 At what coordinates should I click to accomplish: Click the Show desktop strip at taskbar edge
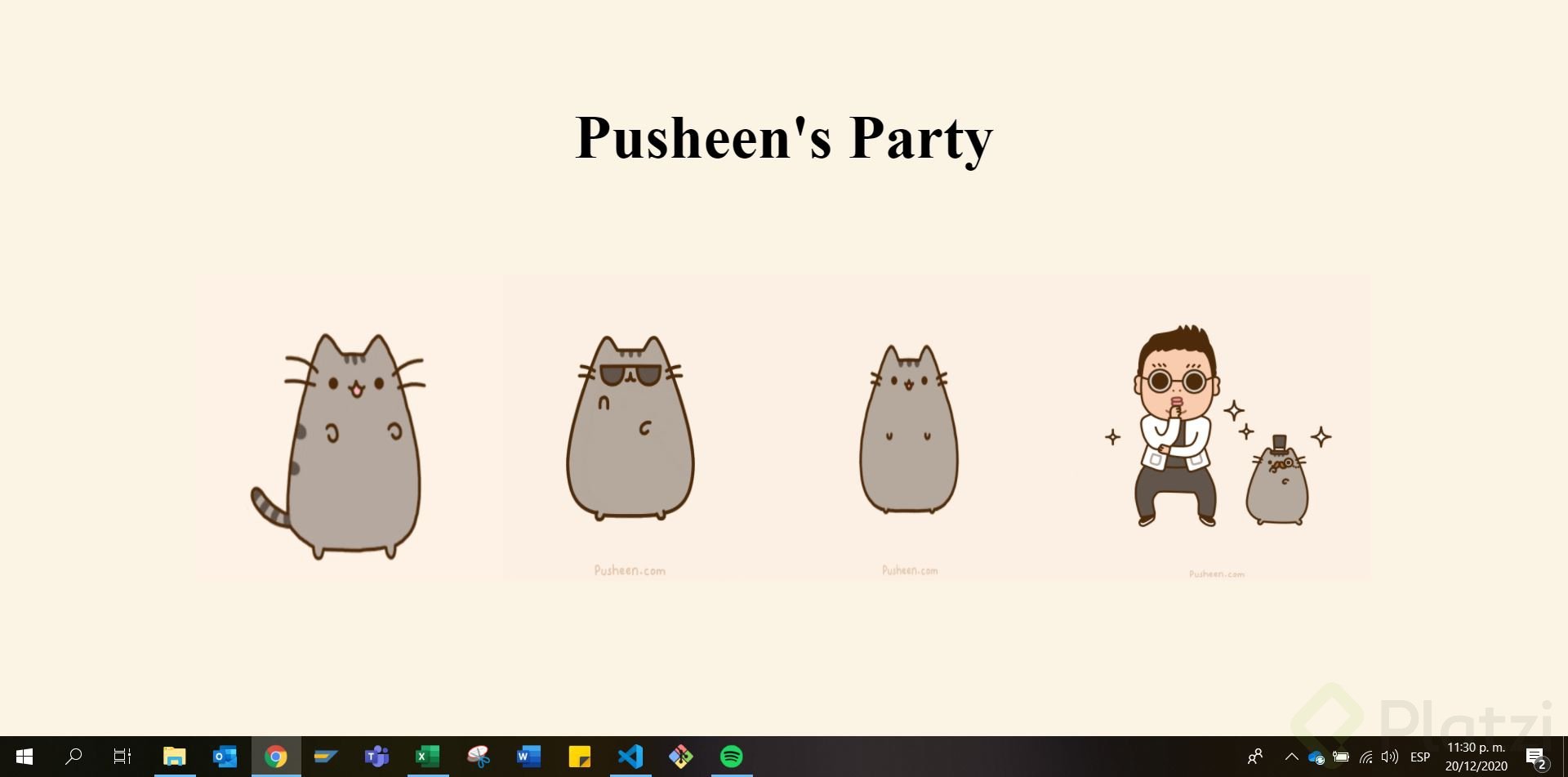pos(1565,757)
